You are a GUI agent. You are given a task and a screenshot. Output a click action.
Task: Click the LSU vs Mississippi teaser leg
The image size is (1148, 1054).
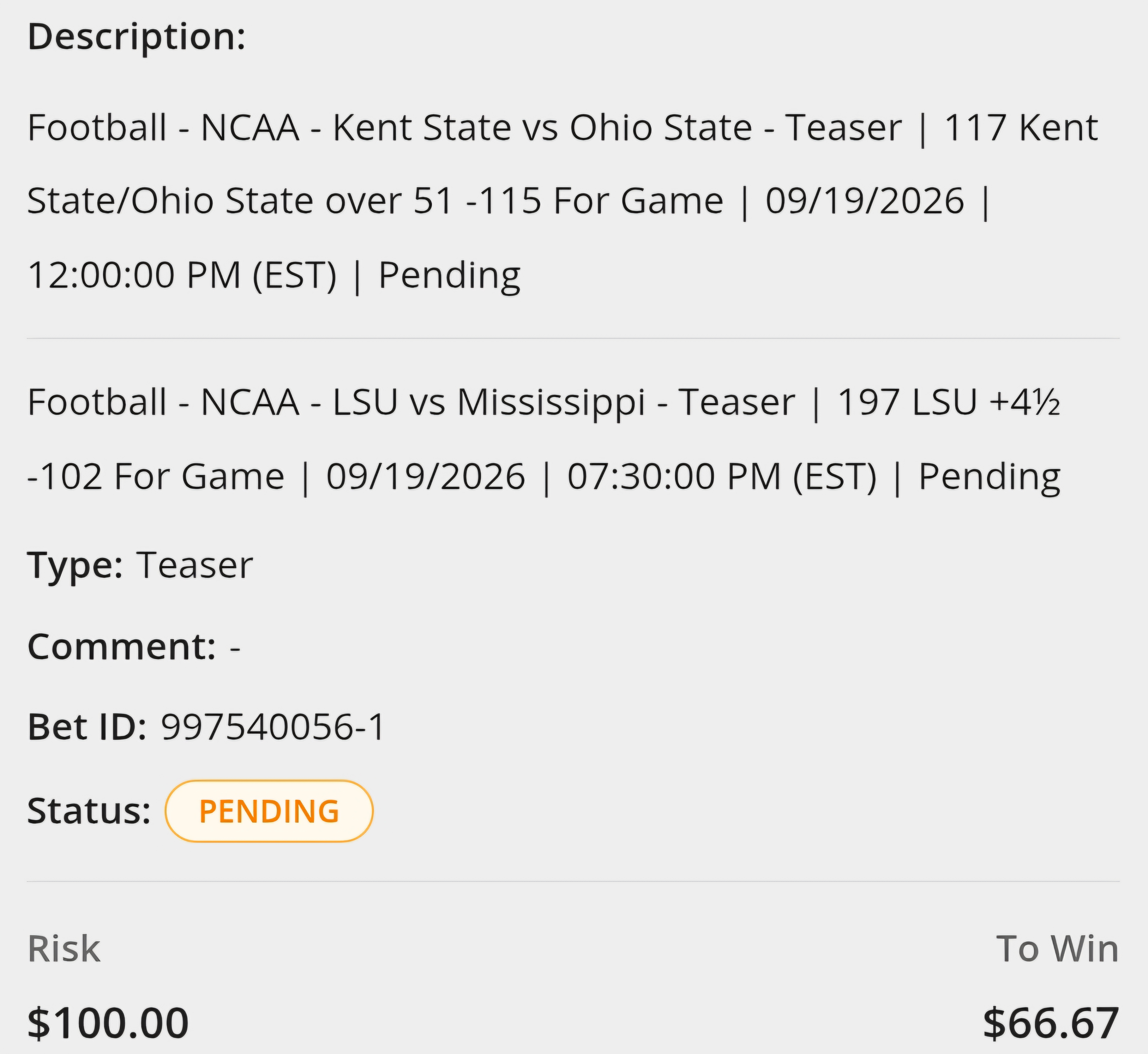544,439
